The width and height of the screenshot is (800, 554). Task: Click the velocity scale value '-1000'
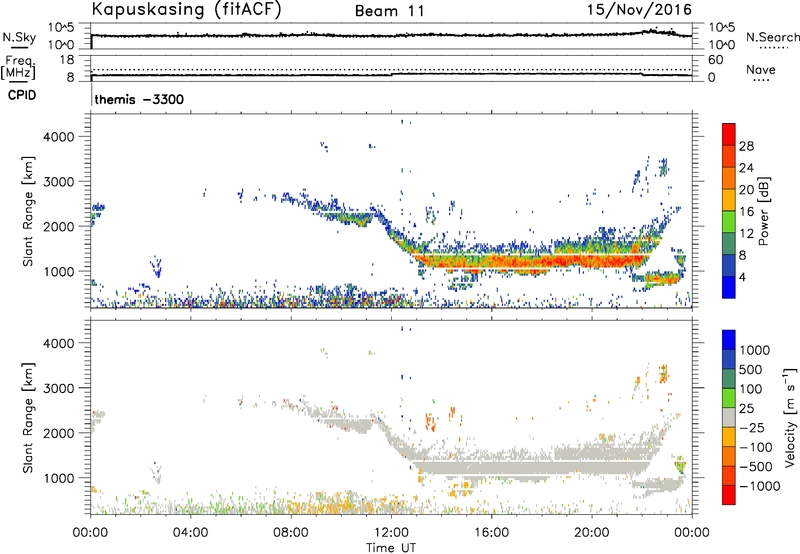759,486
